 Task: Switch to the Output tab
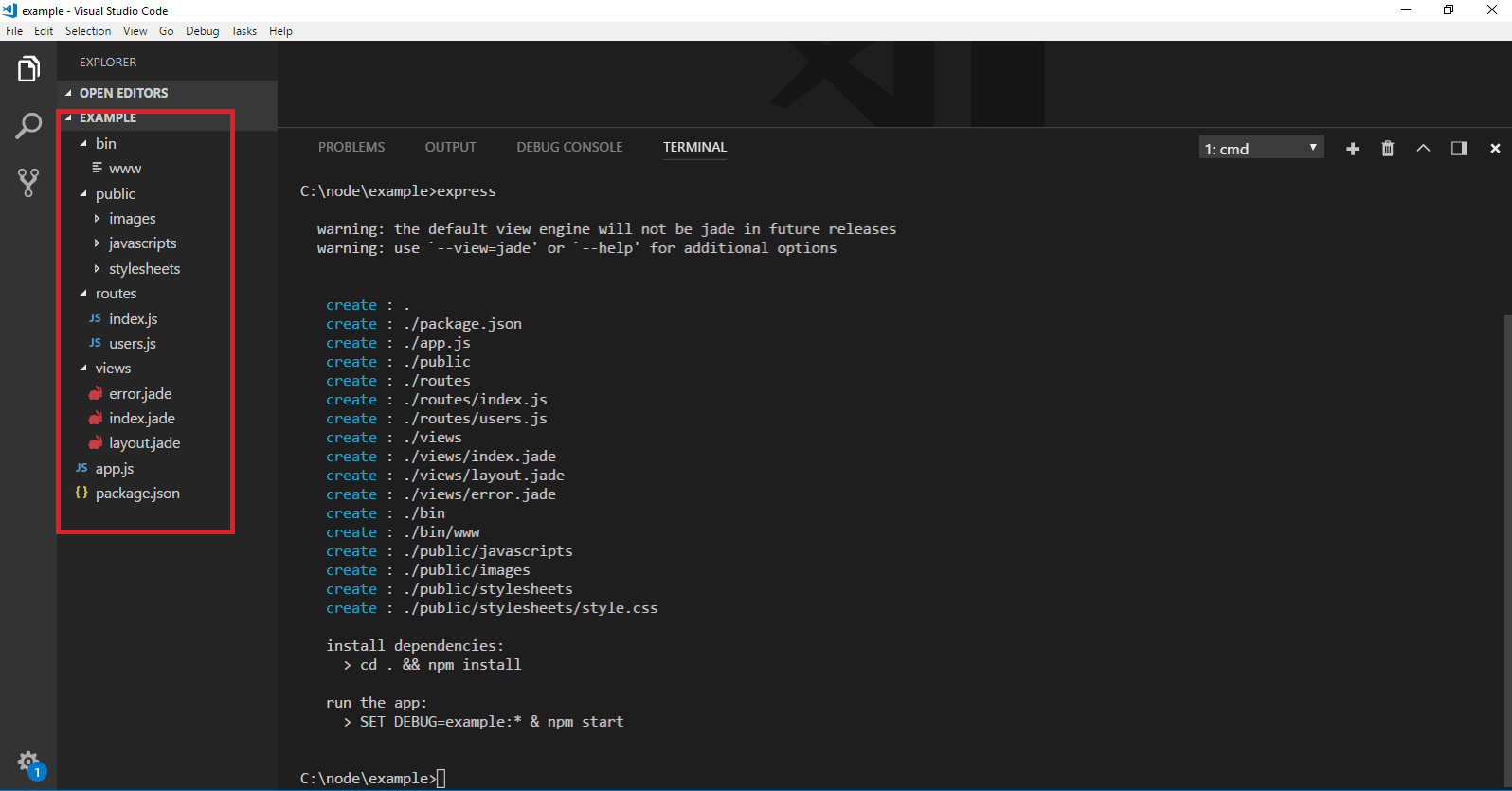[450, 147]
